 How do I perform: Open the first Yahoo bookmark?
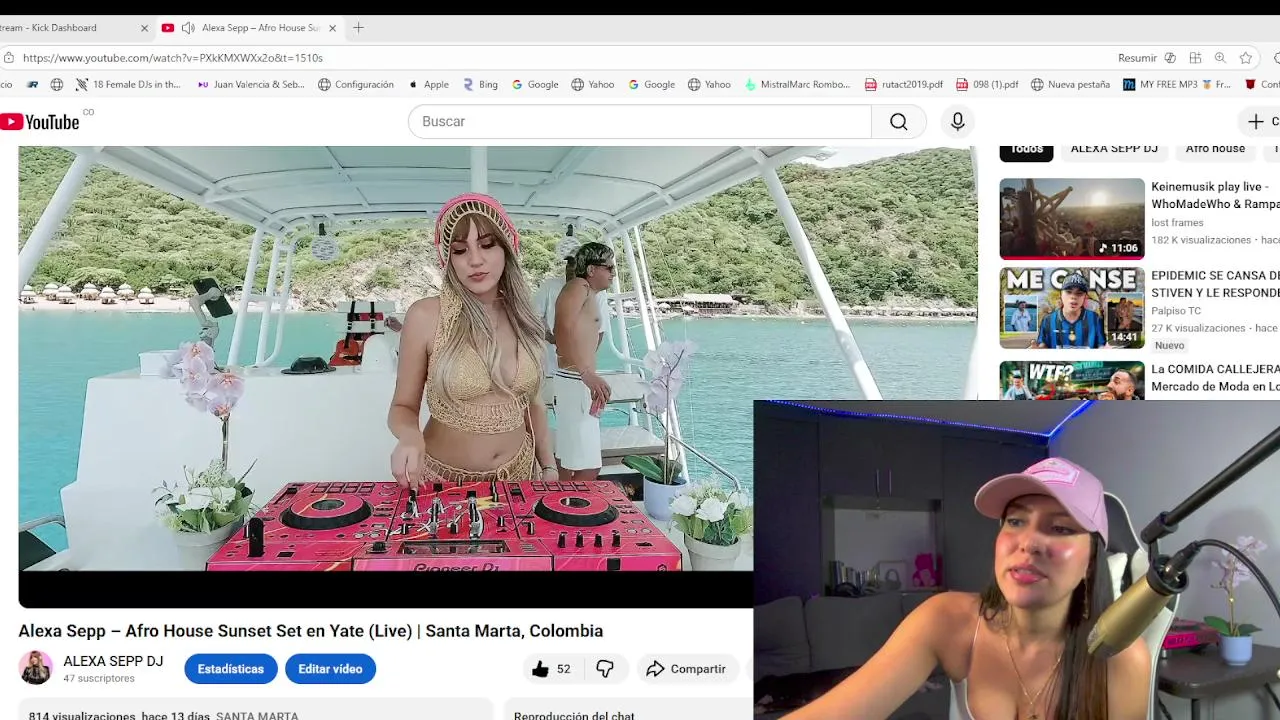593,85
